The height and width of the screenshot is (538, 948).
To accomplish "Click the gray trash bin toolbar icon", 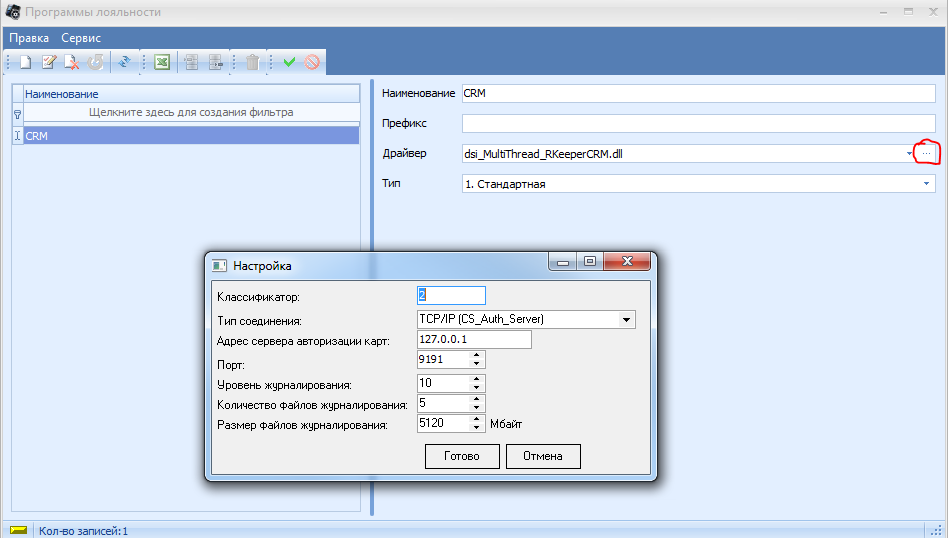I will 253,62.
